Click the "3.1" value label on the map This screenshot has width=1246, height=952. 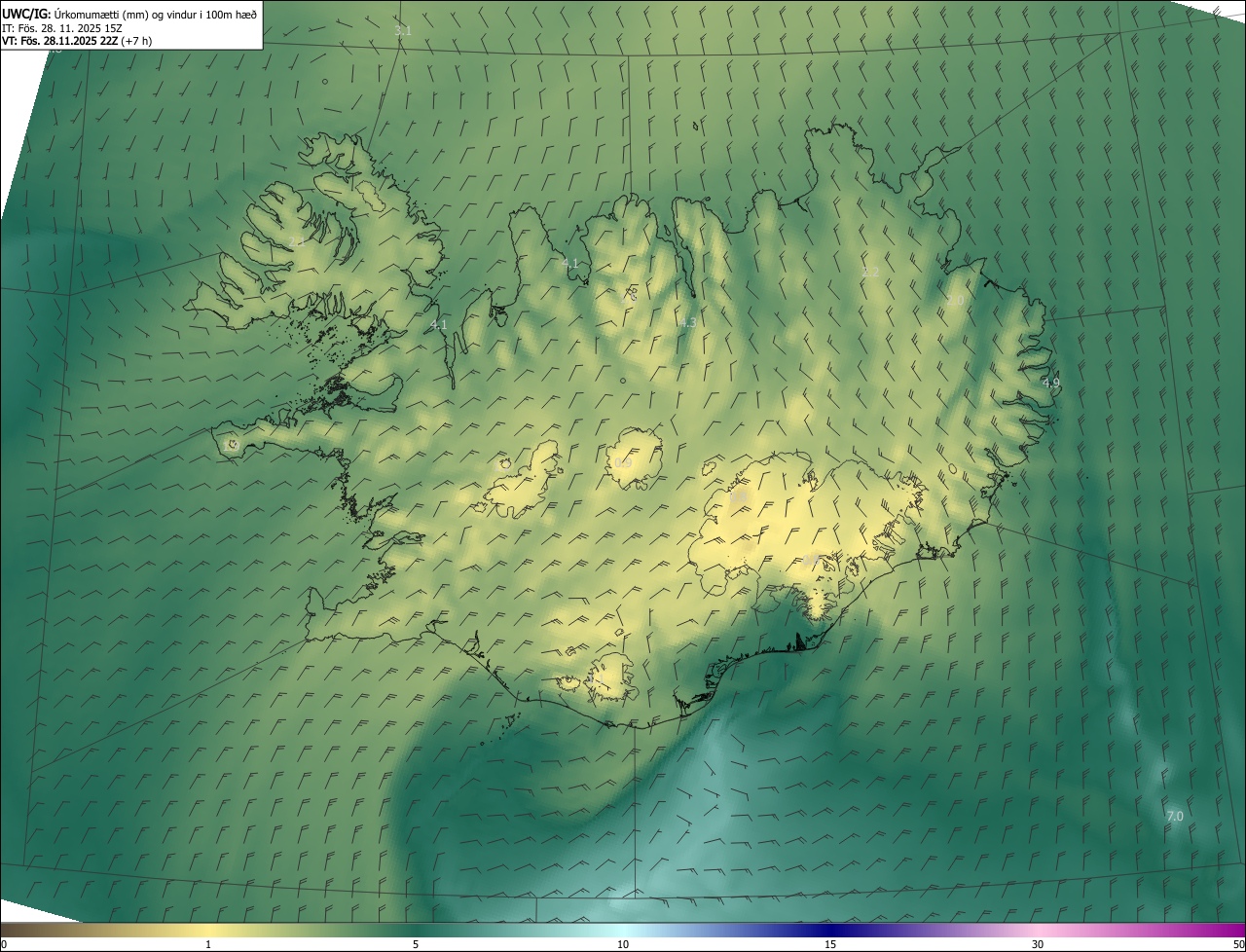click(x=403, y=31)
